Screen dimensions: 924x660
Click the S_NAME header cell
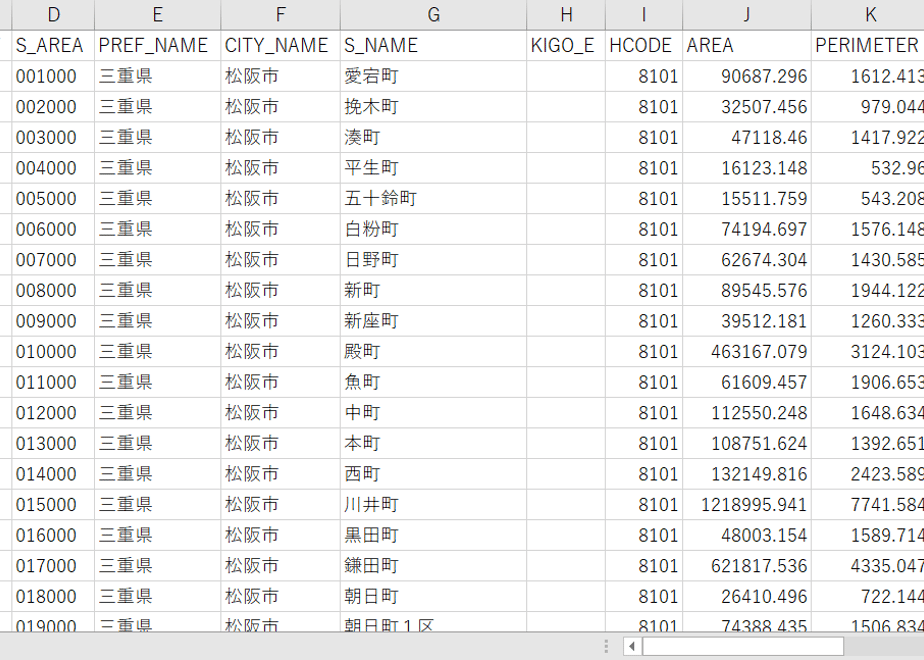pos(433,45)
